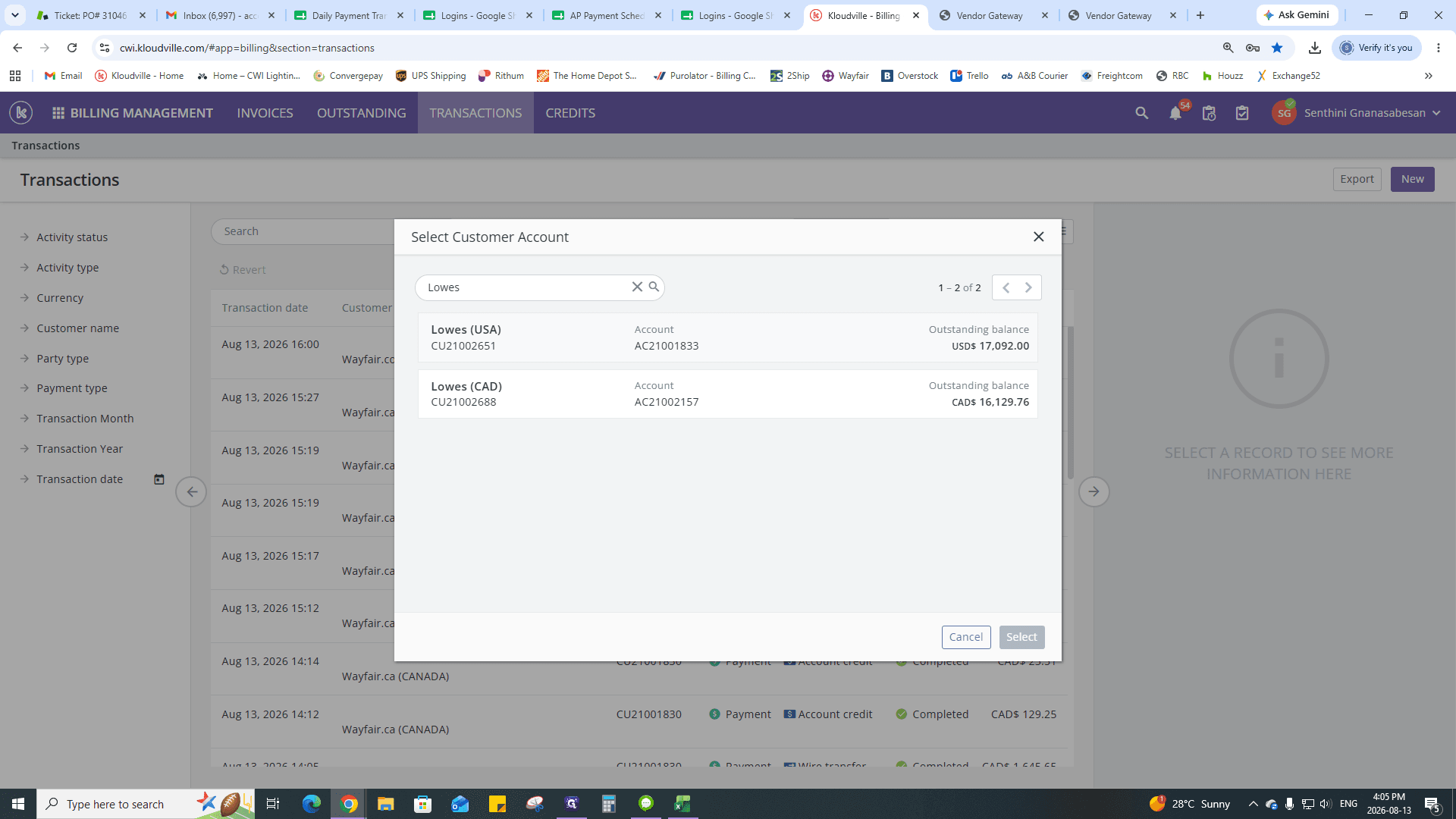Viewport: 1456px width, 819px height.
Task: Expand the right details panel arrow
Action: (1094, 491)
